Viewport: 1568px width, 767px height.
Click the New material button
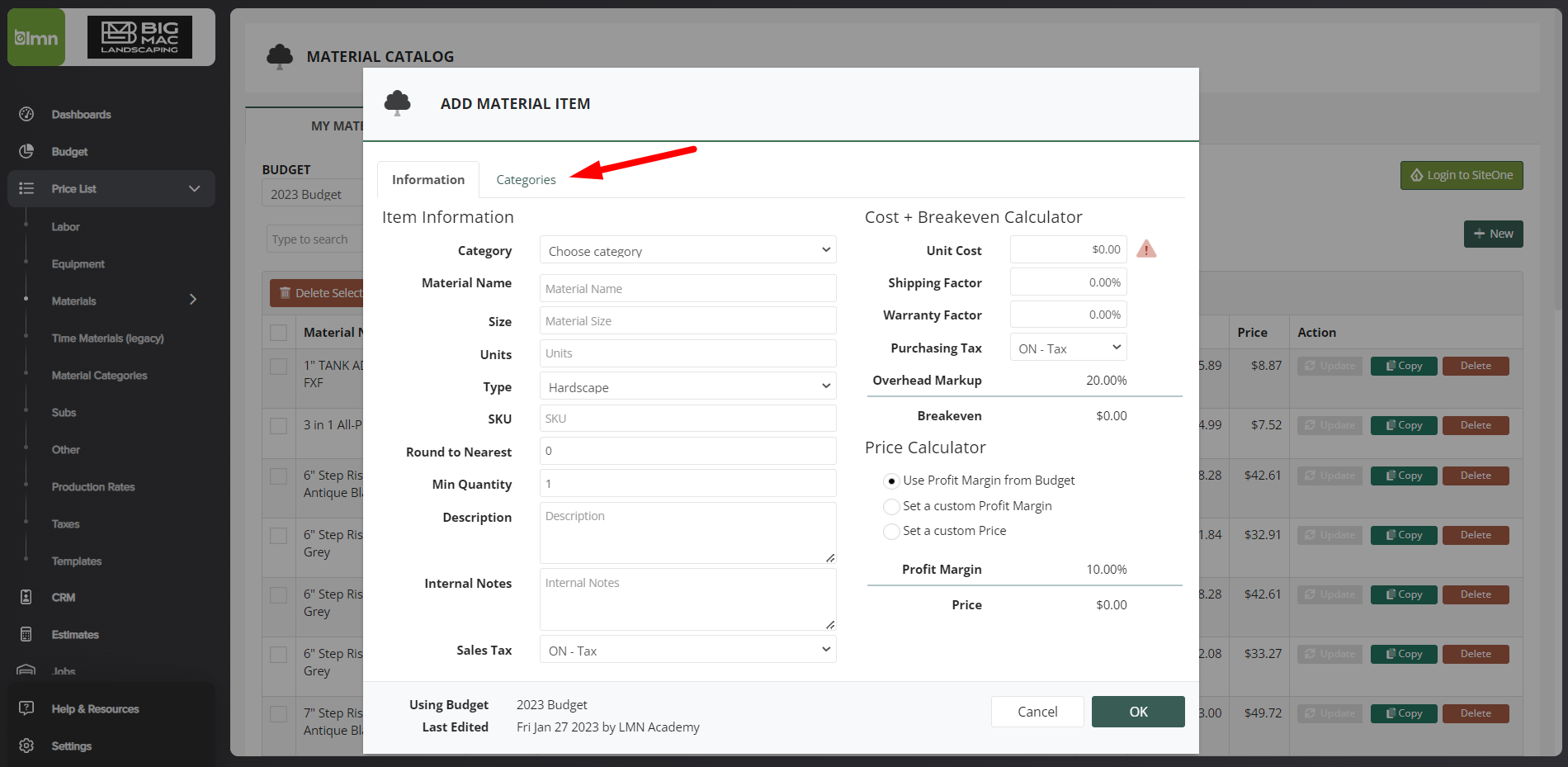(1493, 234)
